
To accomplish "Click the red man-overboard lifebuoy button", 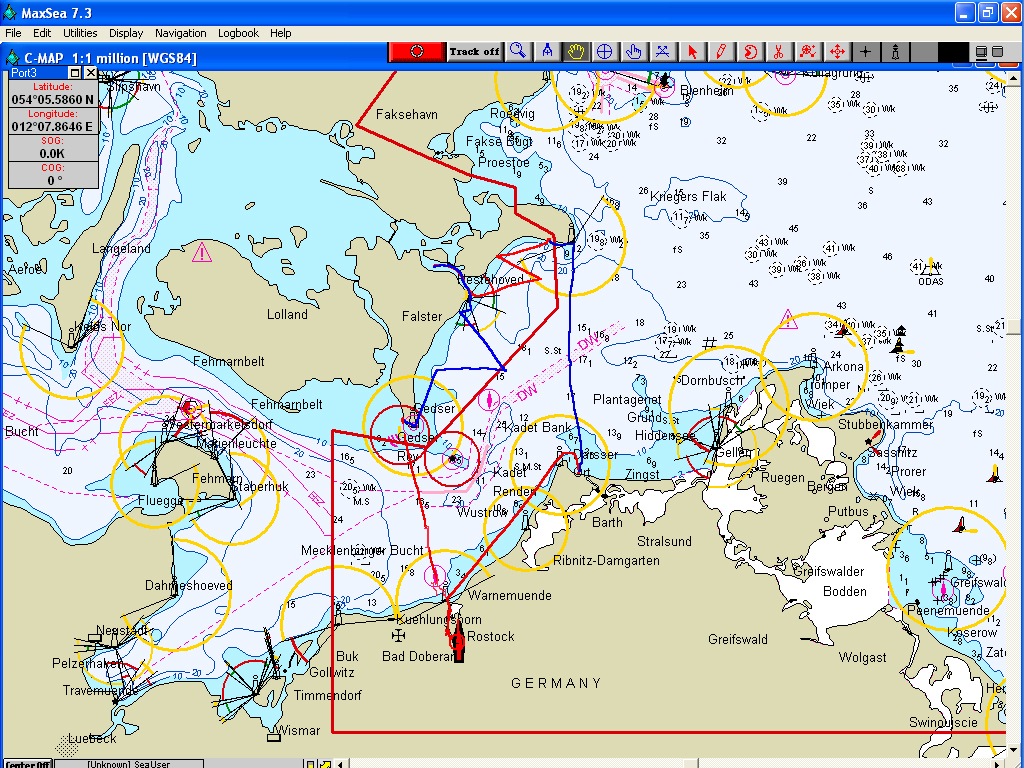I will (417, 52).
